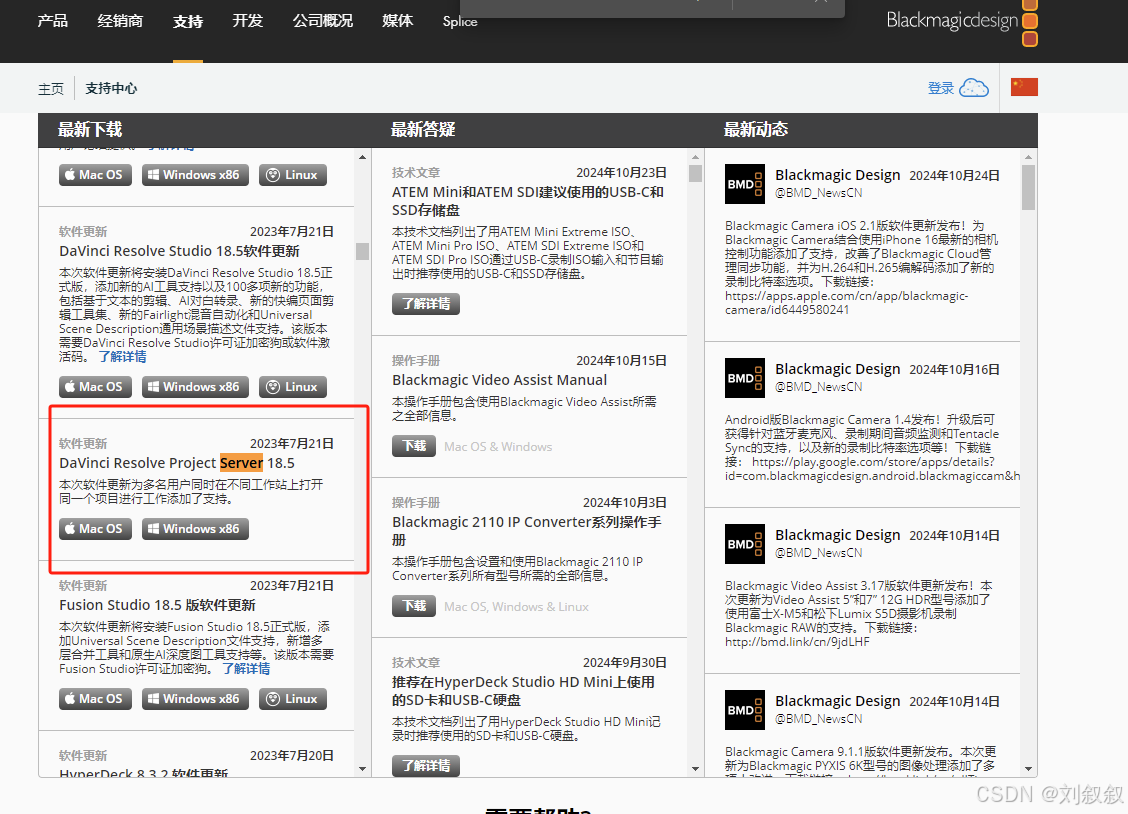This screenshot has height=814, width=1128.
Task: Click 下载 for Blackmagic Video Assist Manual
Action: [x=414, y=446]
